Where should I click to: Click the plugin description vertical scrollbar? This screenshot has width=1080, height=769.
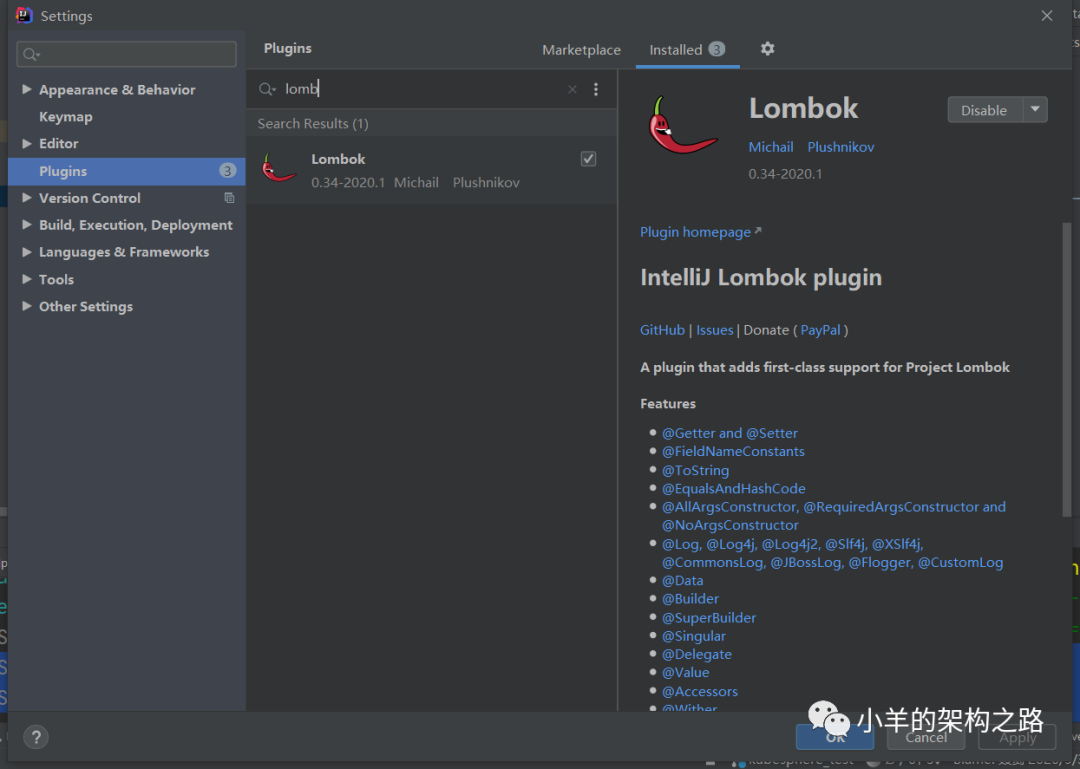tap(1066, 369)
